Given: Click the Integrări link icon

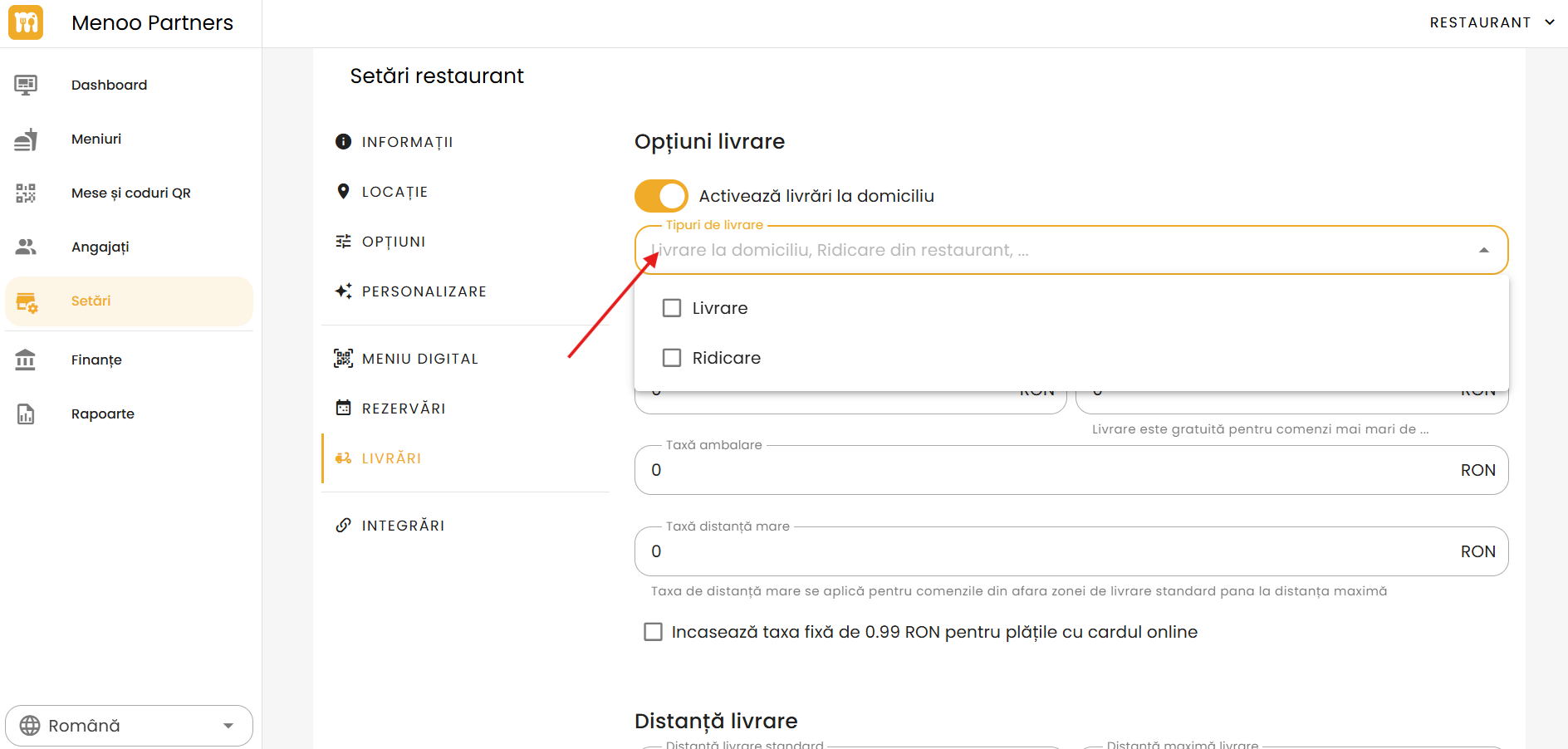Looking at the screenshot, I should (344, 525).
